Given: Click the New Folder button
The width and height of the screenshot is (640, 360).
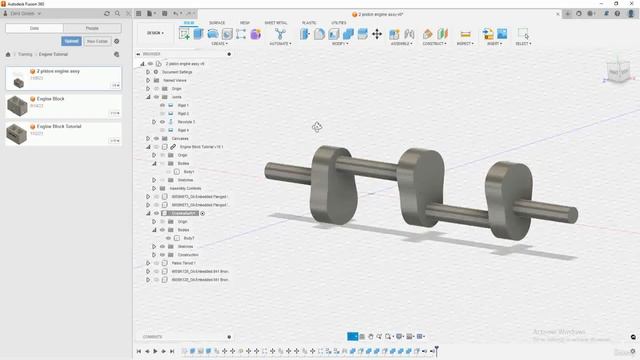Looking at the screenshot, I should click(97, 41).
